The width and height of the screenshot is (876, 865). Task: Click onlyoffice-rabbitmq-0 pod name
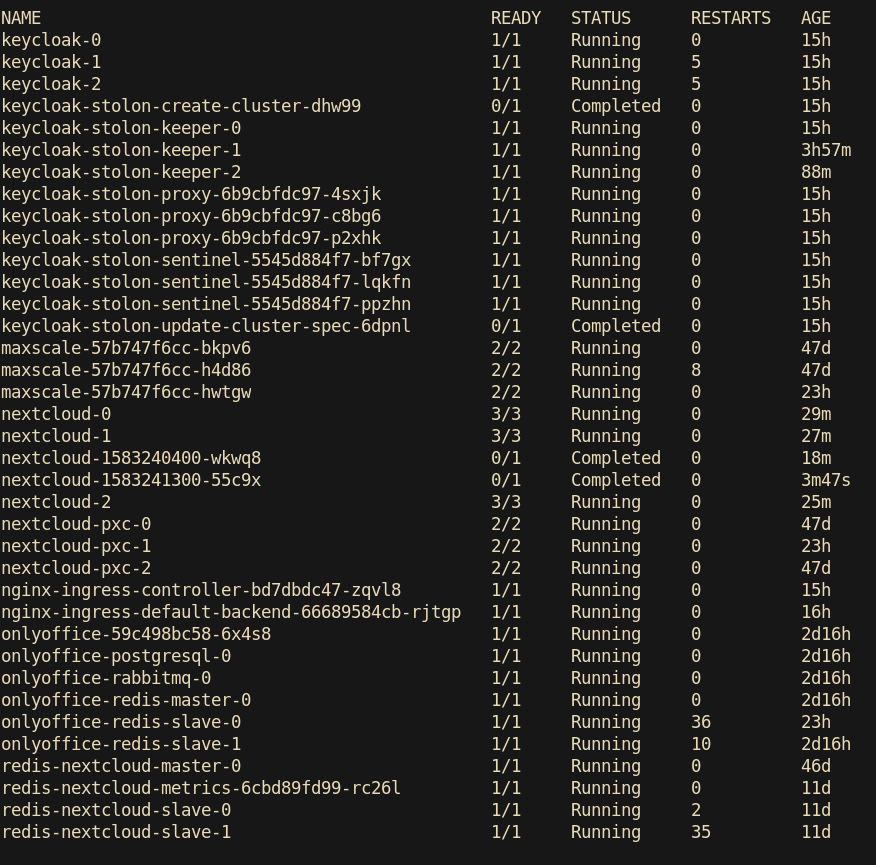pyautogui.click(x=106, y=678)
